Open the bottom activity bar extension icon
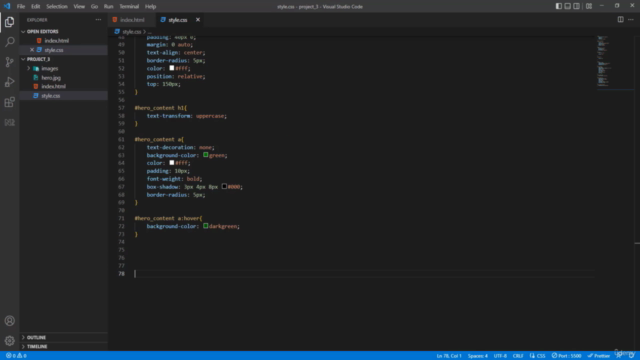640x360 pixels. point(9,122)
